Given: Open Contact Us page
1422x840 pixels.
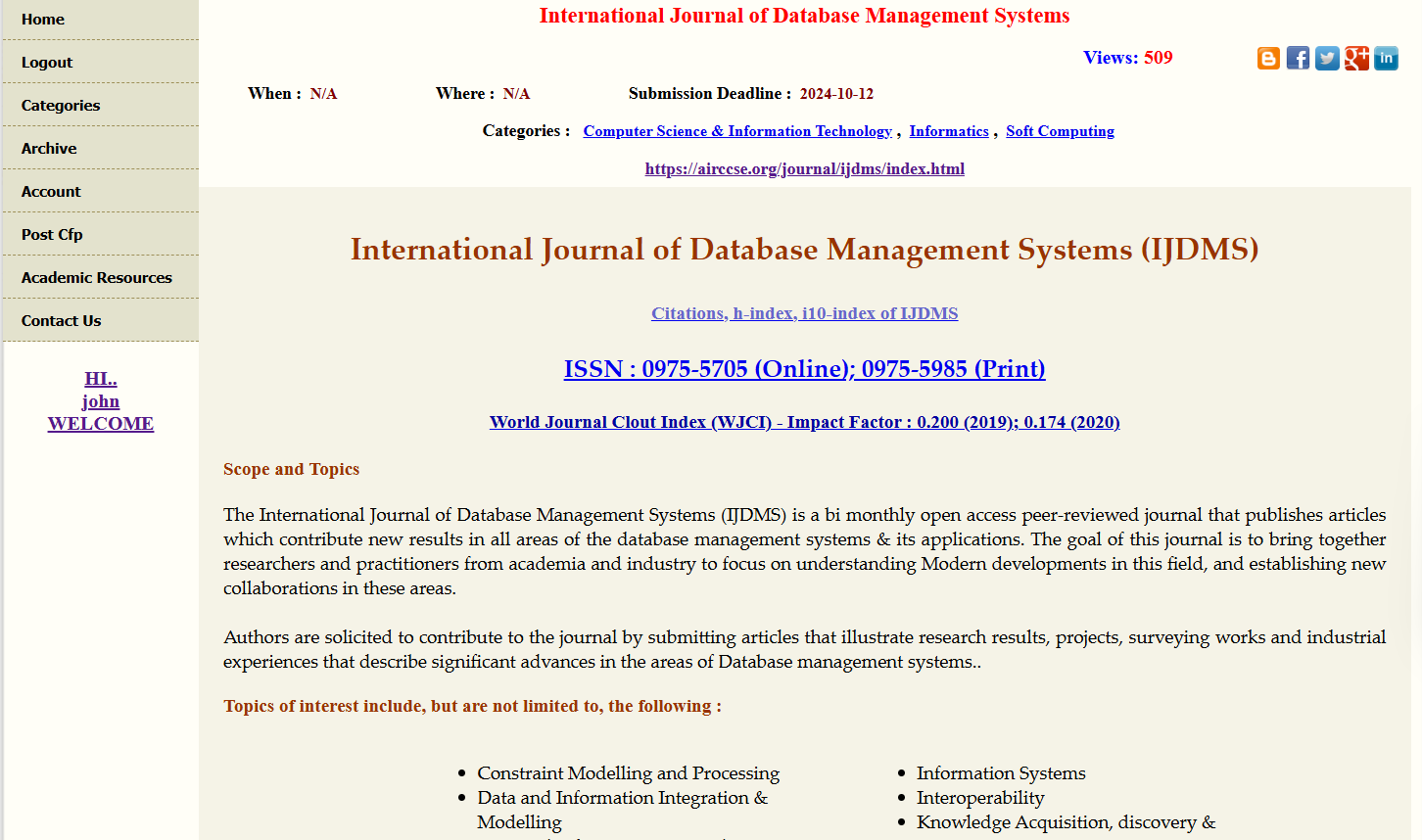Looking at the screenshot, I should (100, 321).
